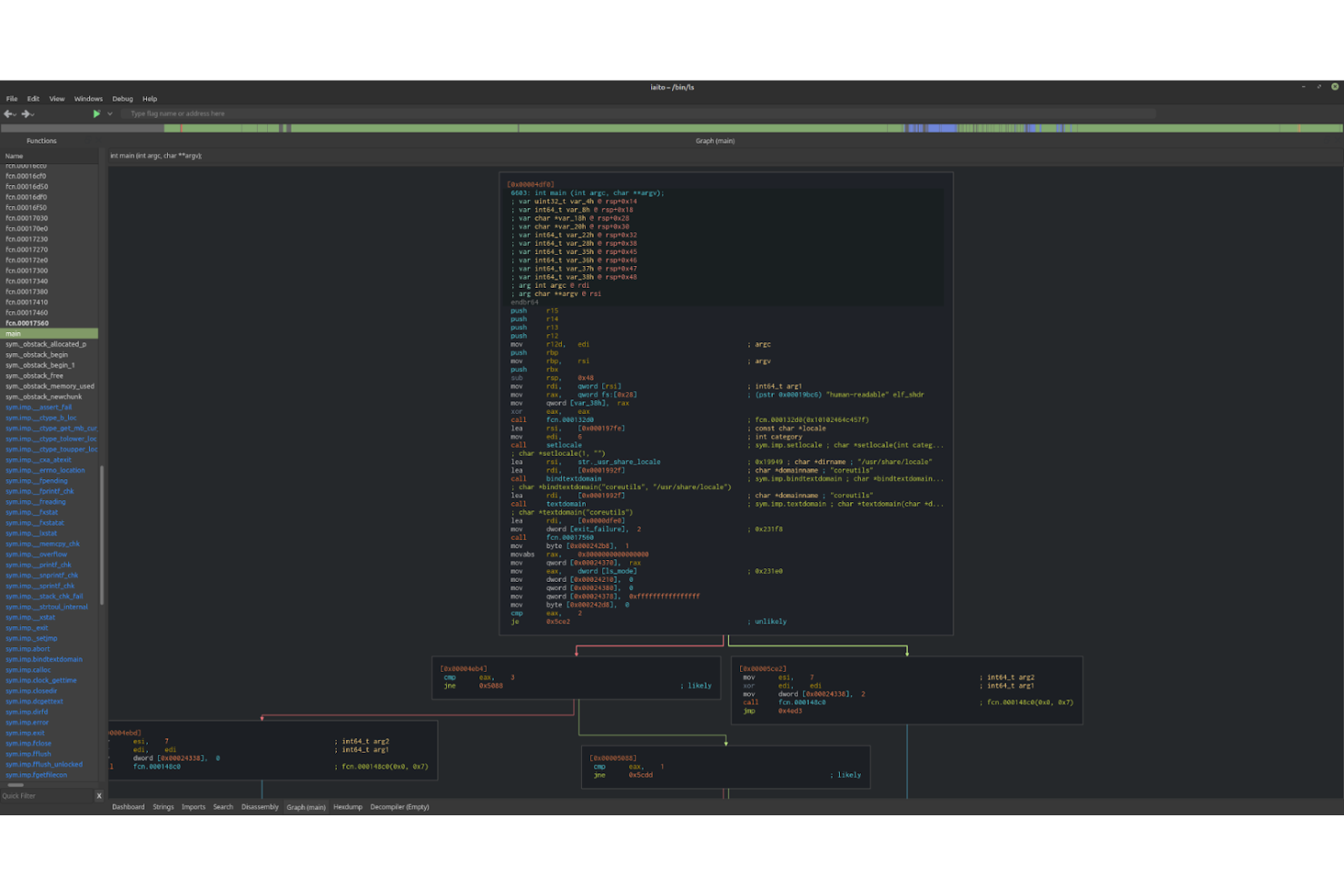
Task: Clear the Quick Filter using the X icon
Action: coord(99,795)
